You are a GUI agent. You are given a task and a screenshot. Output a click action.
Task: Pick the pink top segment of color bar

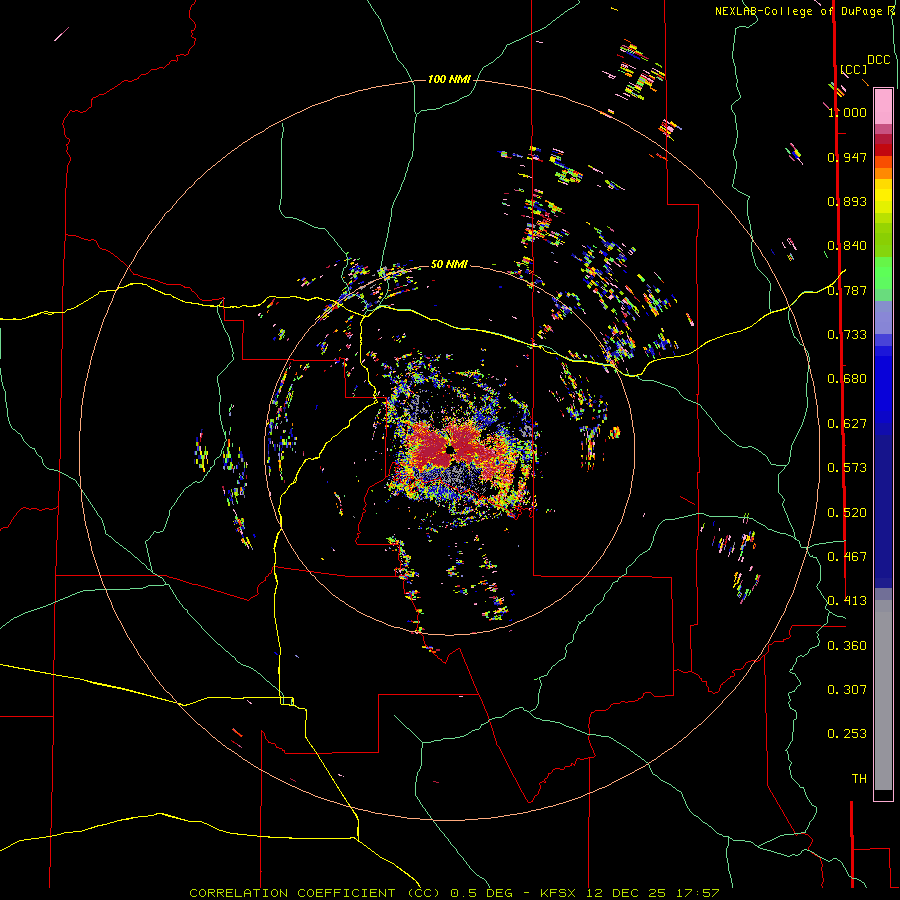(883, 106)
